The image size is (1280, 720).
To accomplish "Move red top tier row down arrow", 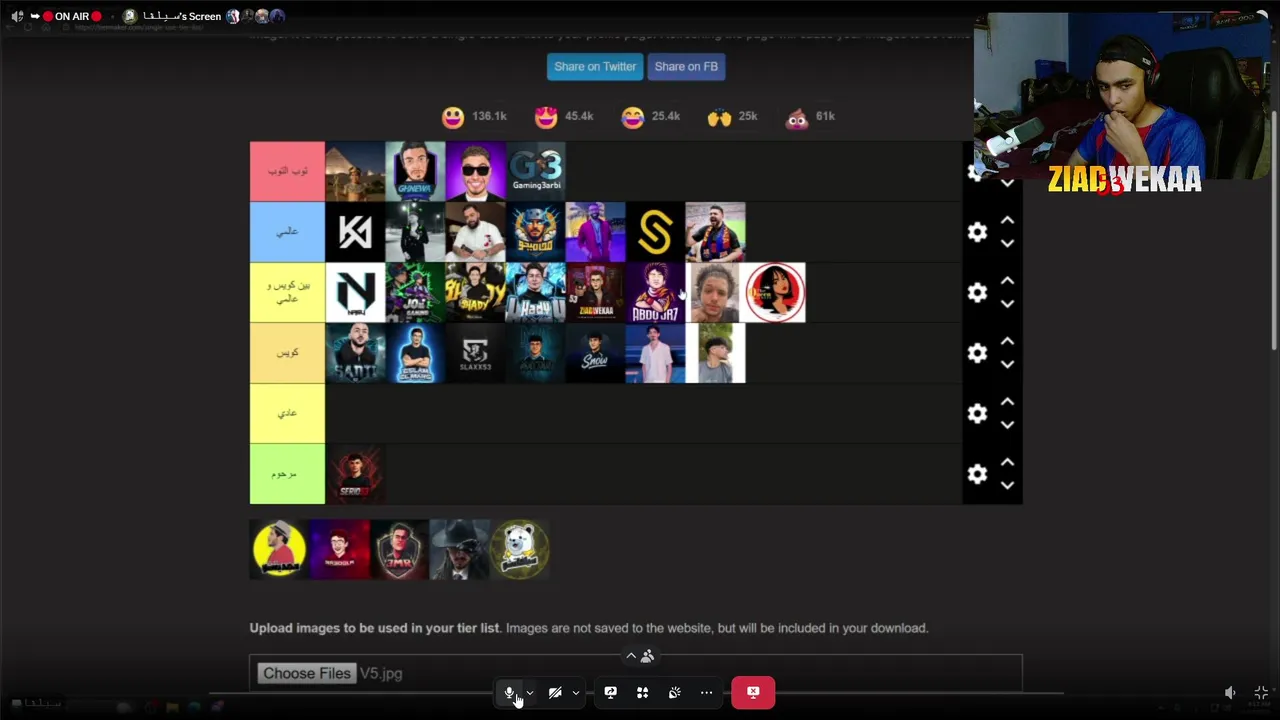I will [x=1007, y=184].
